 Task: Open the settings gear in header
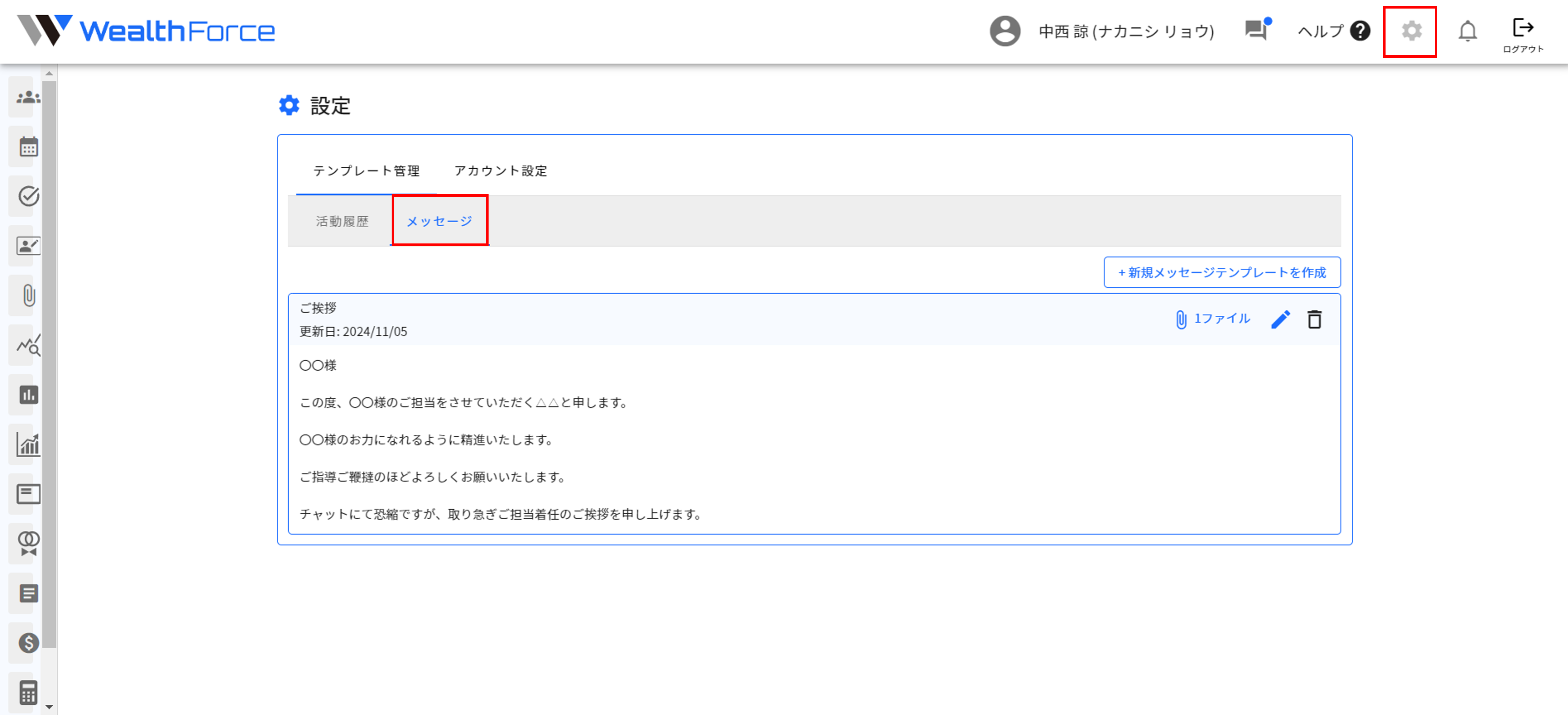pos(1411,31)
